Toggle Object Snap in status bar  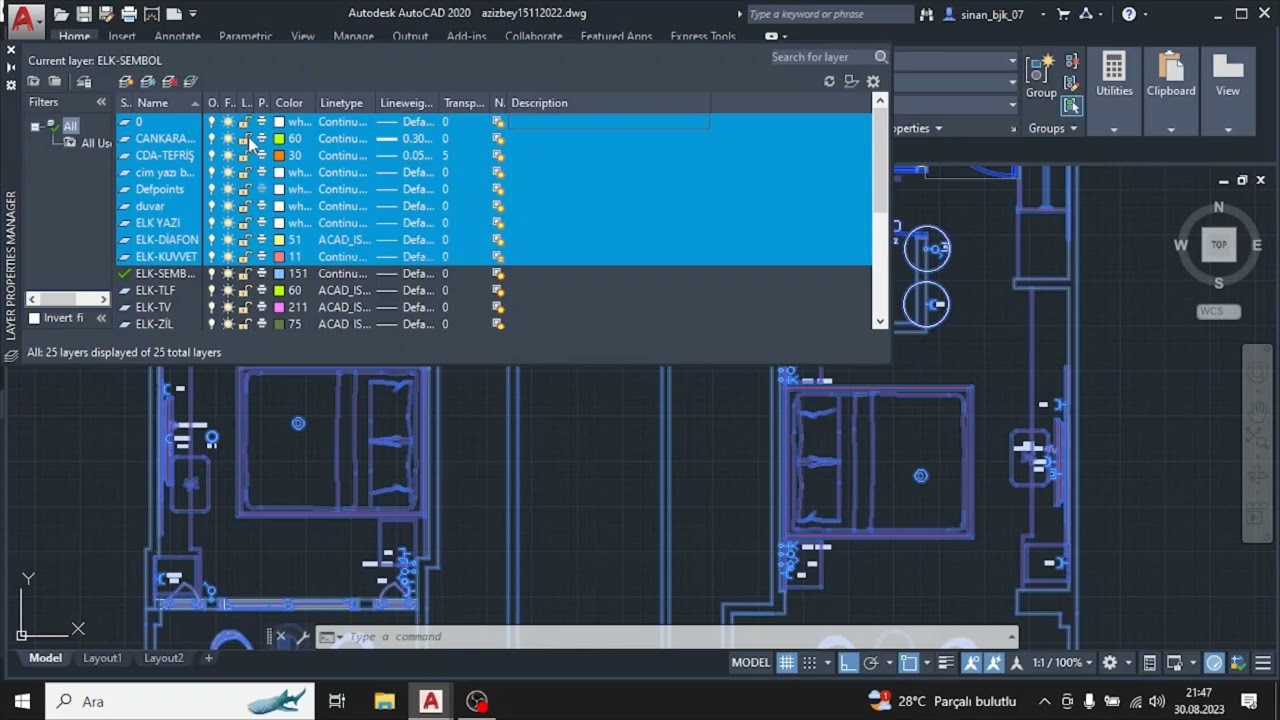click(x=909, y=662)
